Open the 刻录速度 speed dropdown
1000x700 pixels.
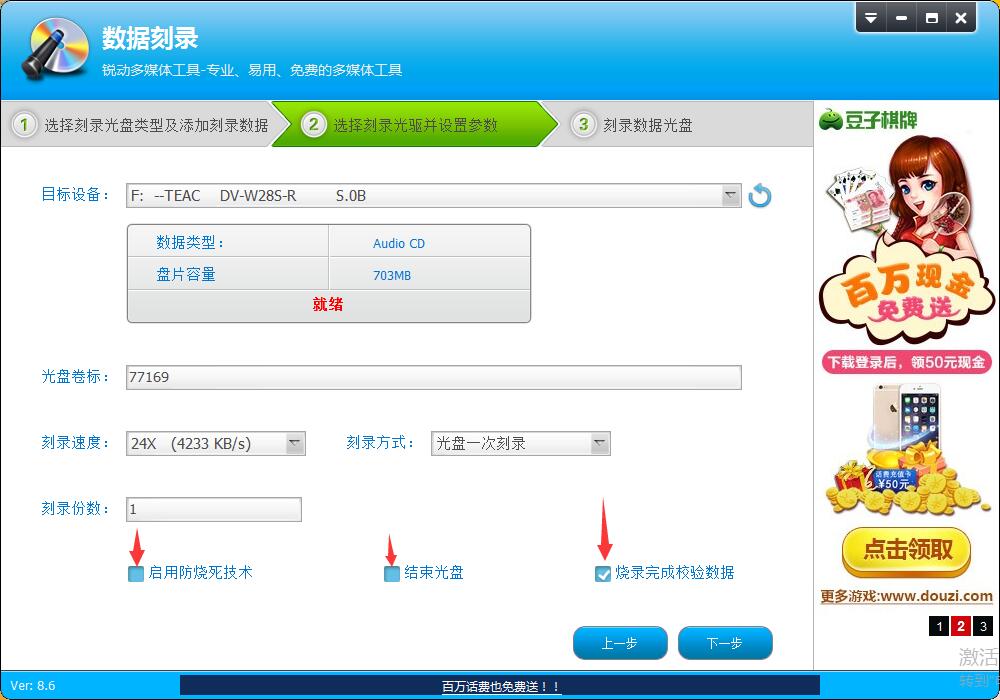tap(295, 443)
